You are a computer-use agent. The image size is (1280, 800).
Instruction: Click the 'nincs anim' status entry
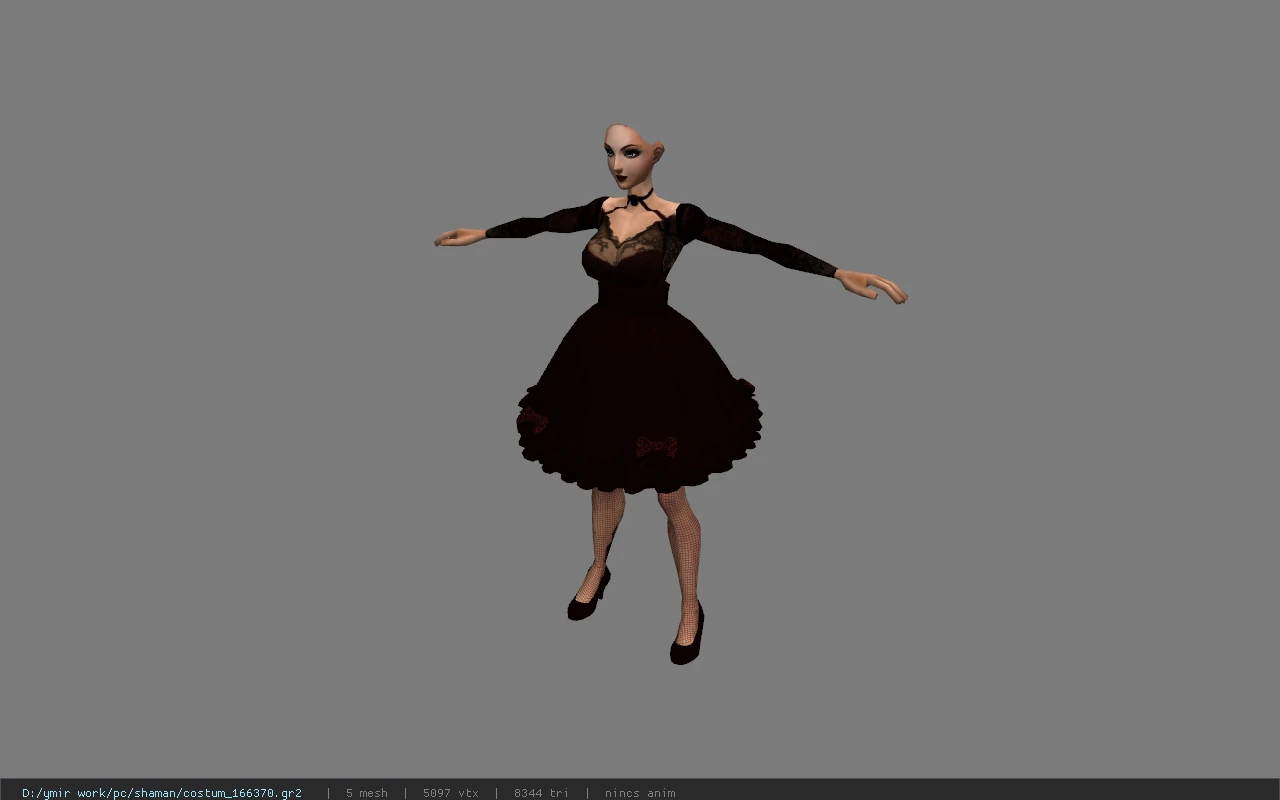(640, 793)
